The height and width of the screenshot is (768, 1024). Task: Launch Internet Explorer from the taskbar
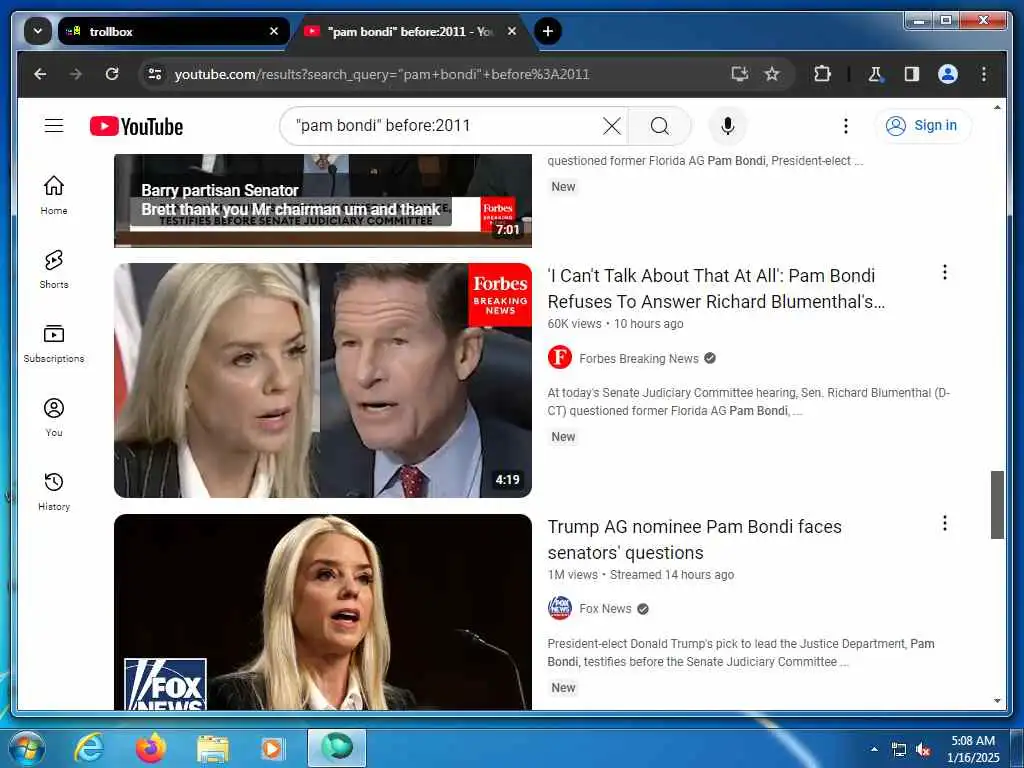coord(89,748)
